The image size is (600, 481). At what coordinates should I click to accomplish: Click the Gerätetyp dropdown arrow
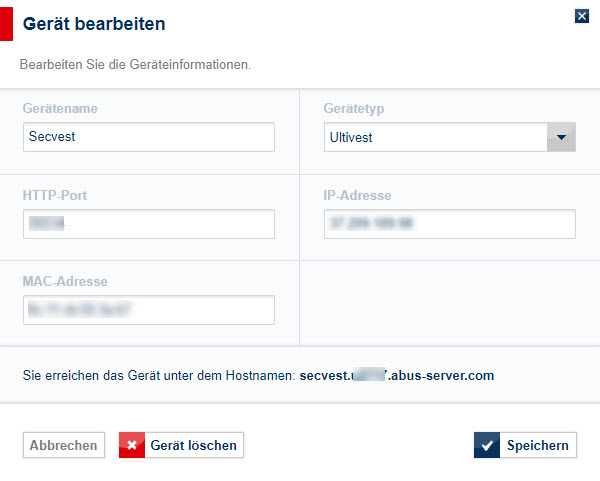561,137
